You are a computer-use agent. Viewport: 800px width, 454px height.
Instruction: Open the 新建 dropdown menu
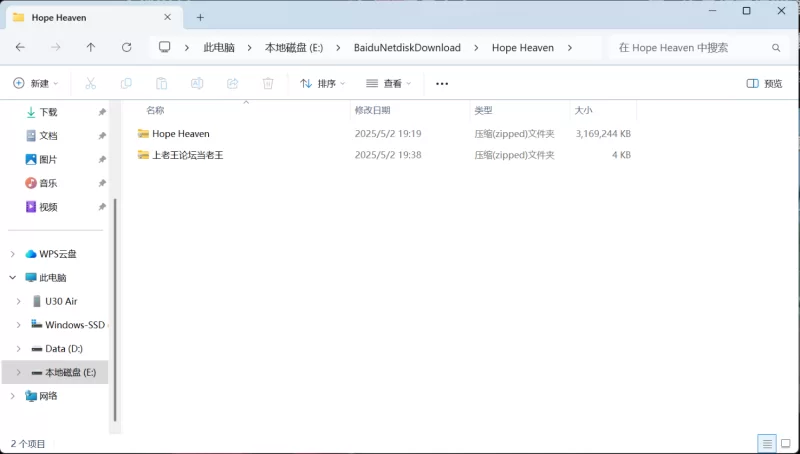tap(36, 84)
